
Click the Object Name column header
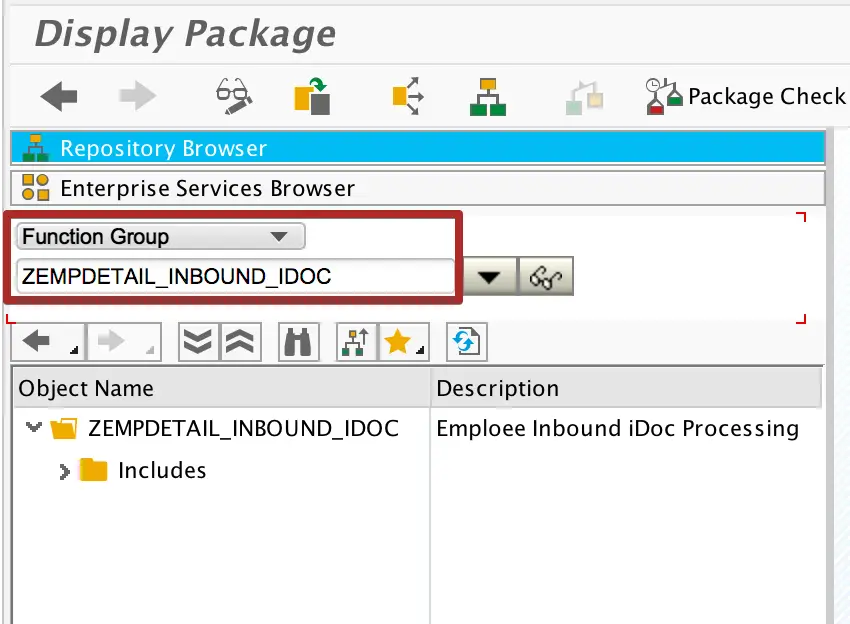pos(221,388)
